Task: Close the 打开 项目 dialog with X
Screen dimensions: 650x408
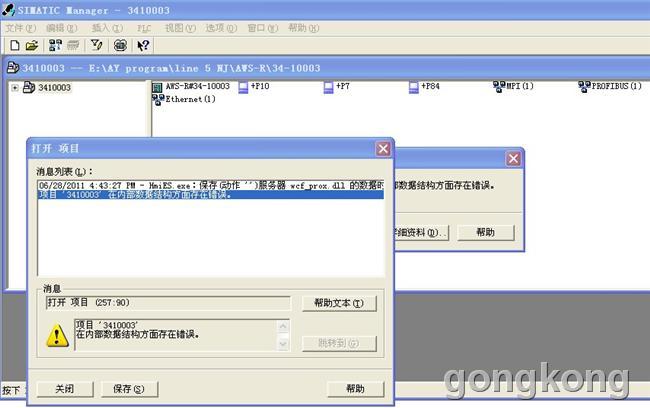Action: tap(383, 149)
